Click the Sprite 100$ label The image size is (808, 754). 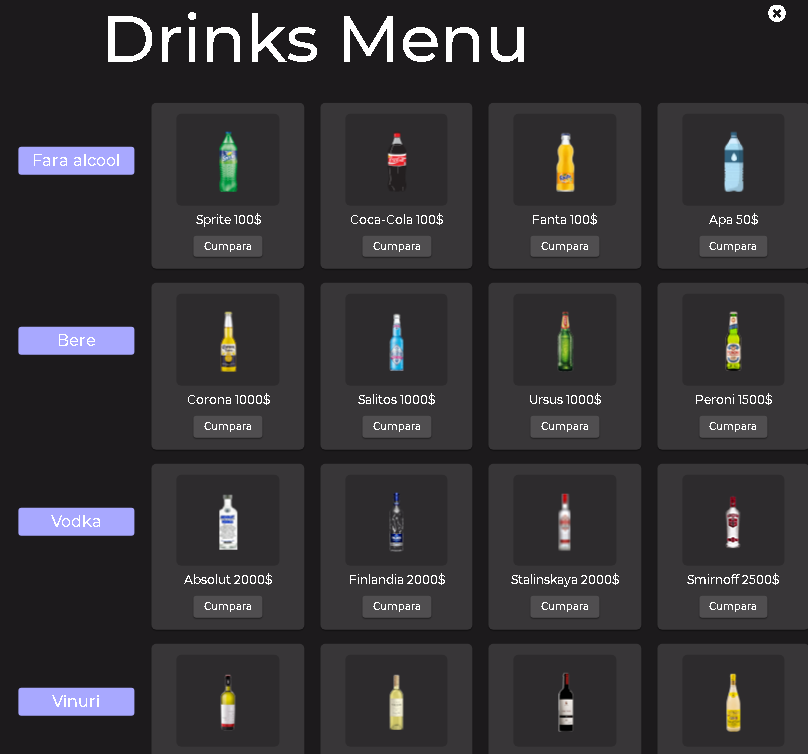click(228, 220)
